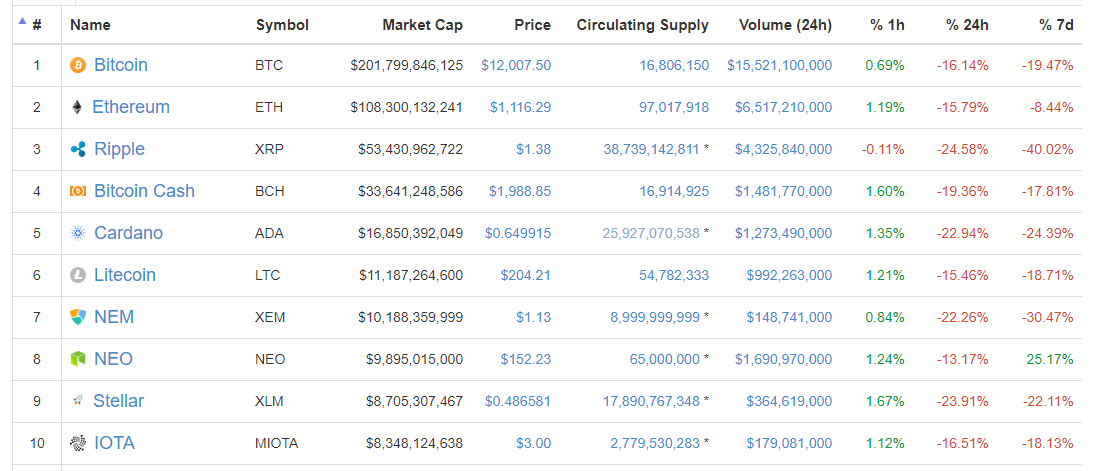Image resolution: width=1110 pixels, height=471 pixels.
Task: Click Cardano price $0.649915
Action: coord(518,233)
